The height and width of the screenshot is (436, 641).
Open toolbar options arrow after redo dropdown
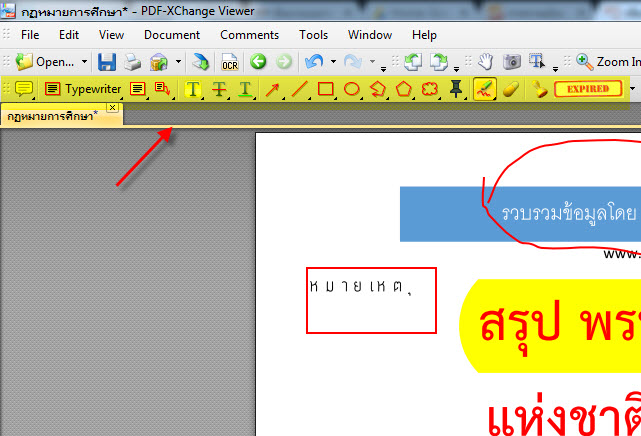coord(383,69)
